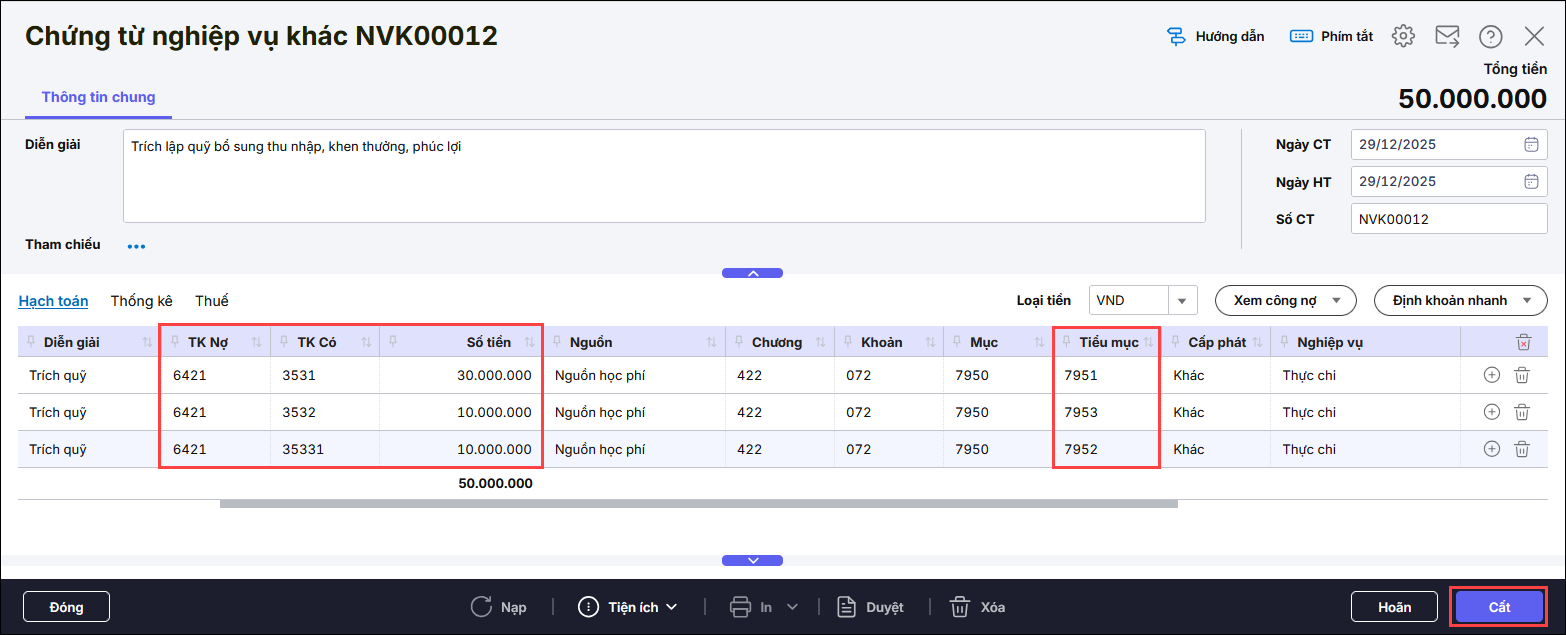Switch to the Thống kê tab

click(x=141, y=301)
